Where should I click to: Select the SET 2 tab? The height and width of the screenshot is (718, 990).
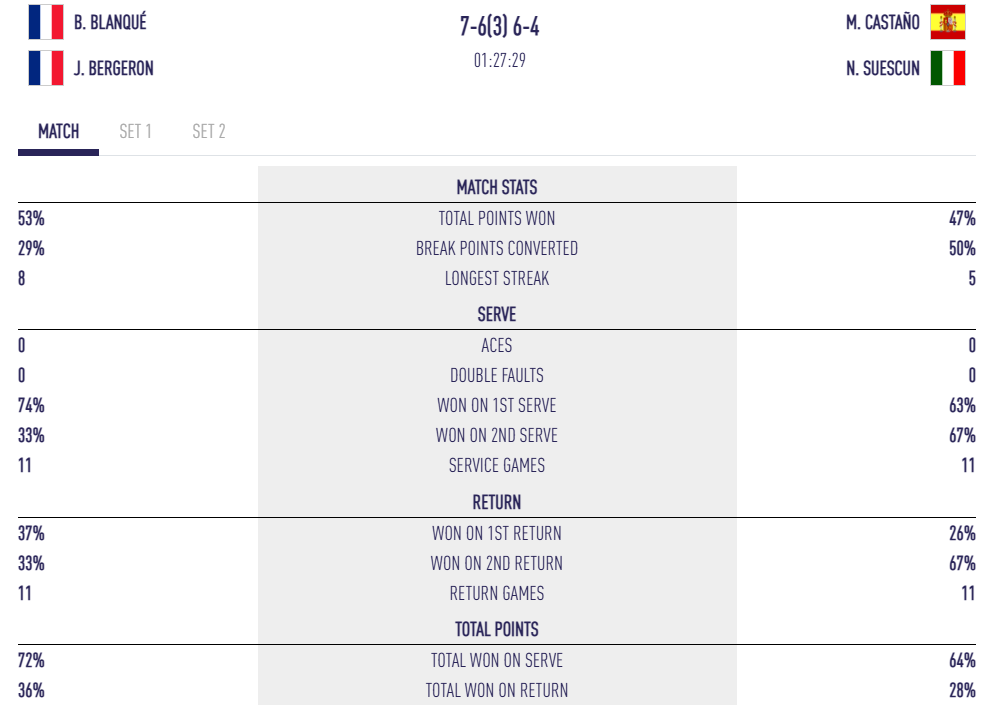208,132
